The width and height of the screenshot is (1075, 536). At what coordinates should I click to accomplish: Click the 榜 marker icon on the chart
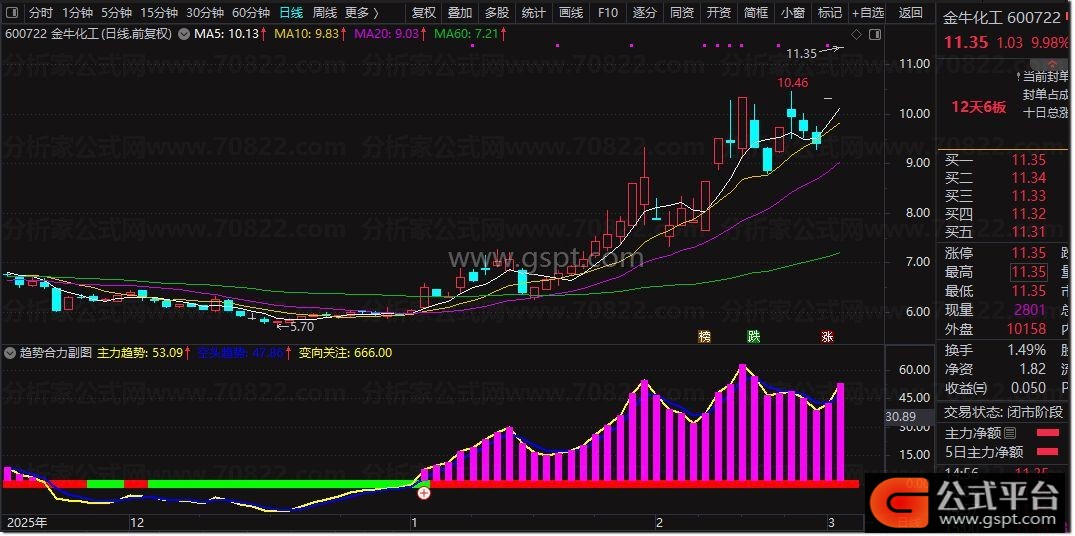705,336
